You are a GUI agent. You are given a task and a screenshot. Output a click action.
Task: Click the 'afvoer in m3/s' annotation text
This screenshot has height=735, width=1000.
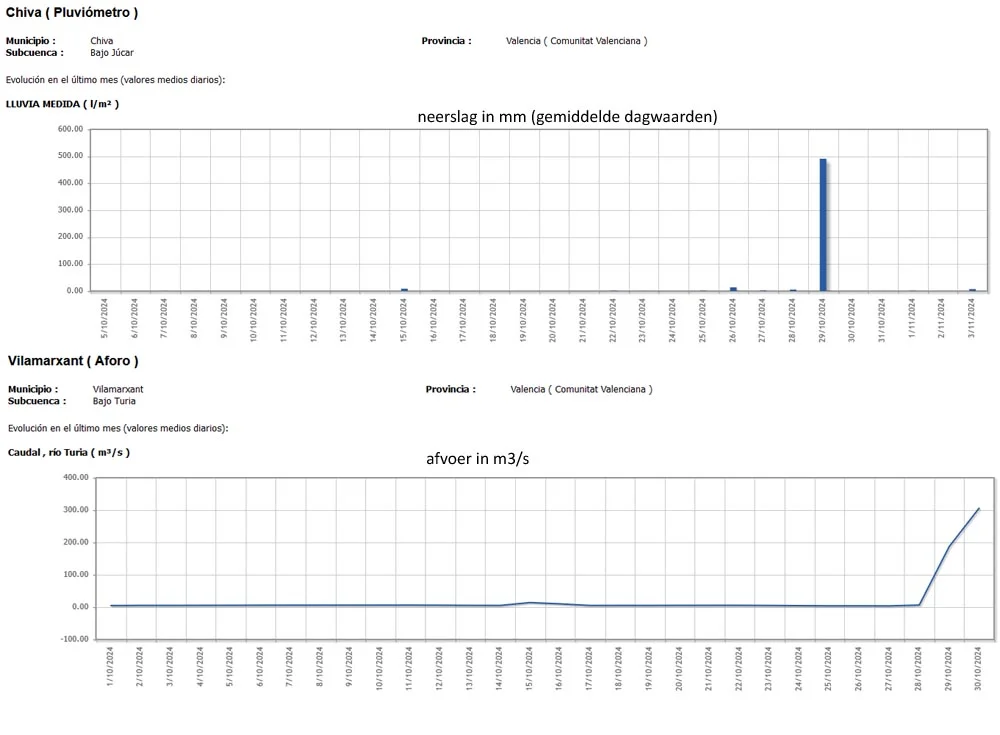tap(484, 459)
